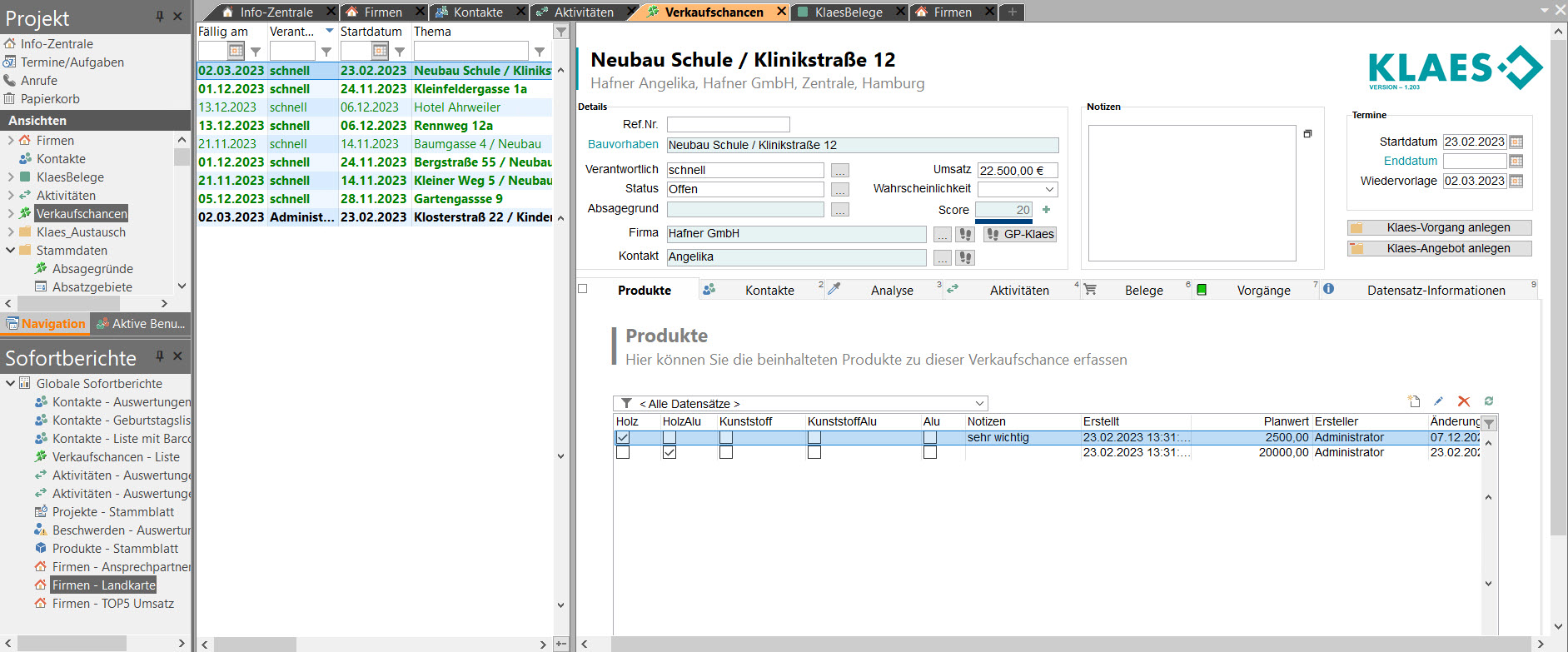Click the enlarge Notizen field icon
This screenshot has height=652, width=1568.
[1307, 133]
